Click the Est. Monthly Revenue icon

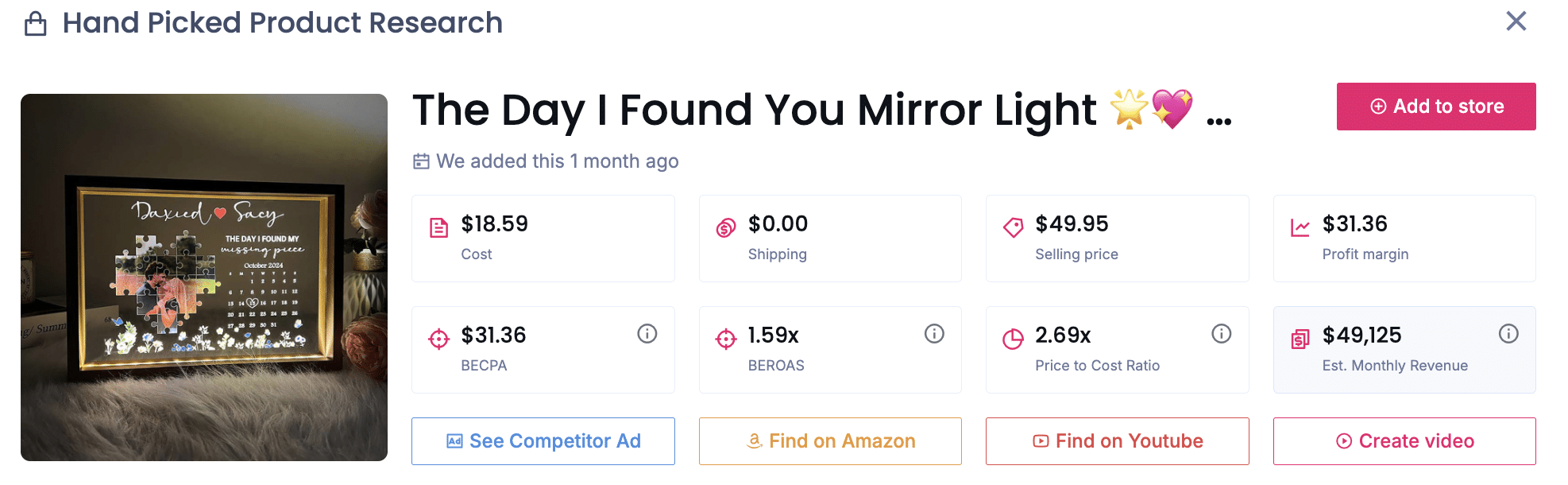point(1300,337)
